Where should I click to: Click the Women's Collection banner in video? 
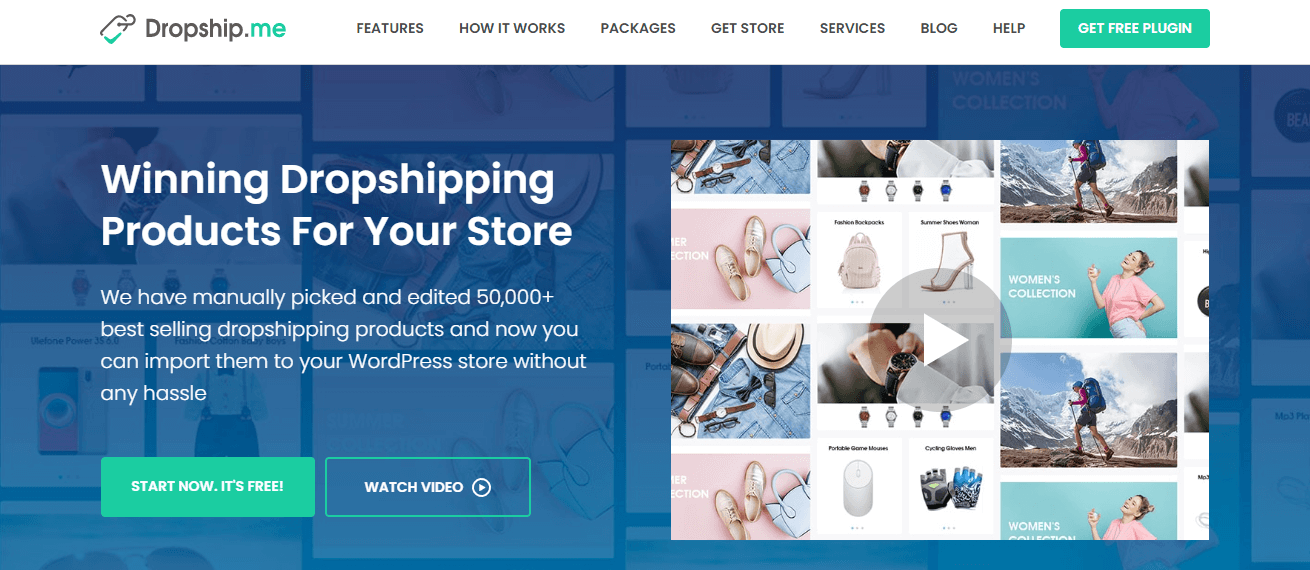coord(1089,287)
